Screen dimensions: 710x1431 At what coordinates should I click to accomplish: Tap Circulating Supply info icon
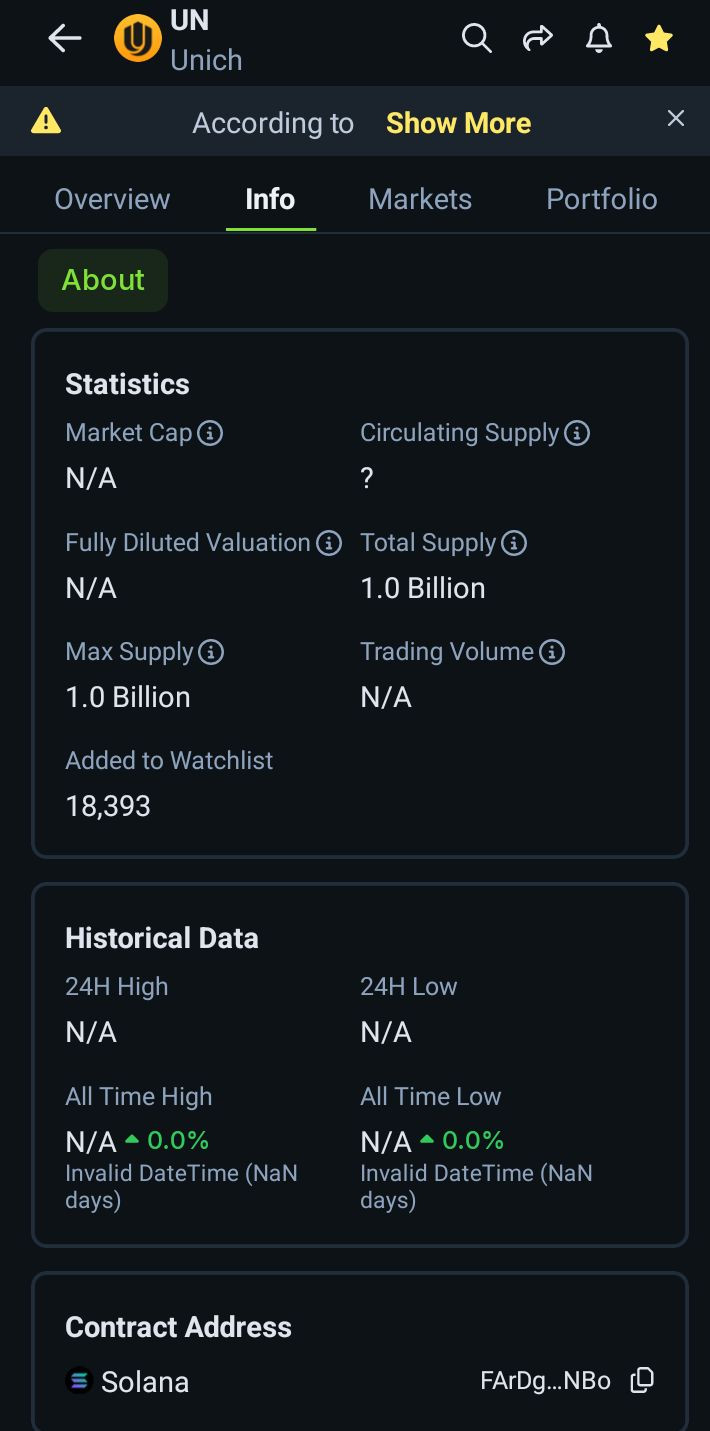pos(577,433)
